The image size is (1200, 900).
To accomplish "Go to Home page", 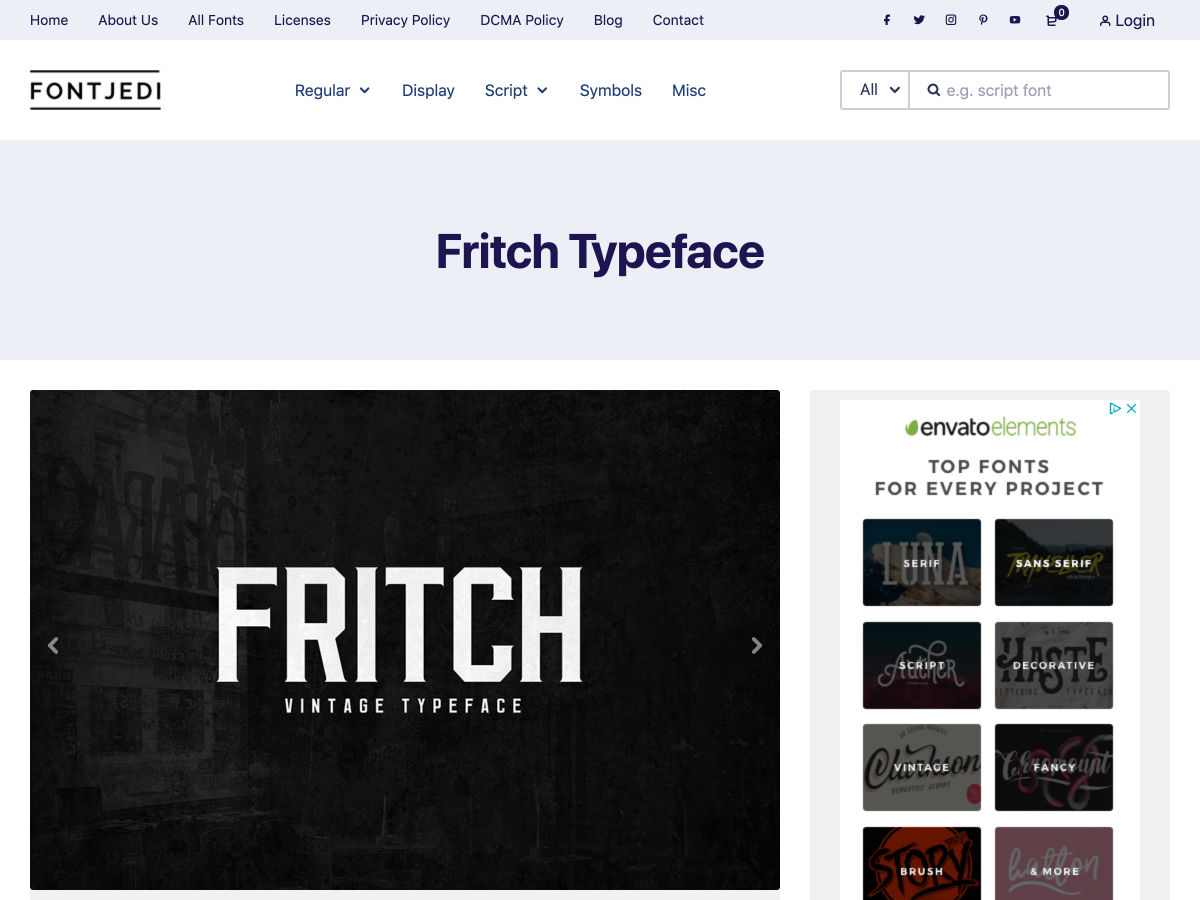I will (49, 20).
